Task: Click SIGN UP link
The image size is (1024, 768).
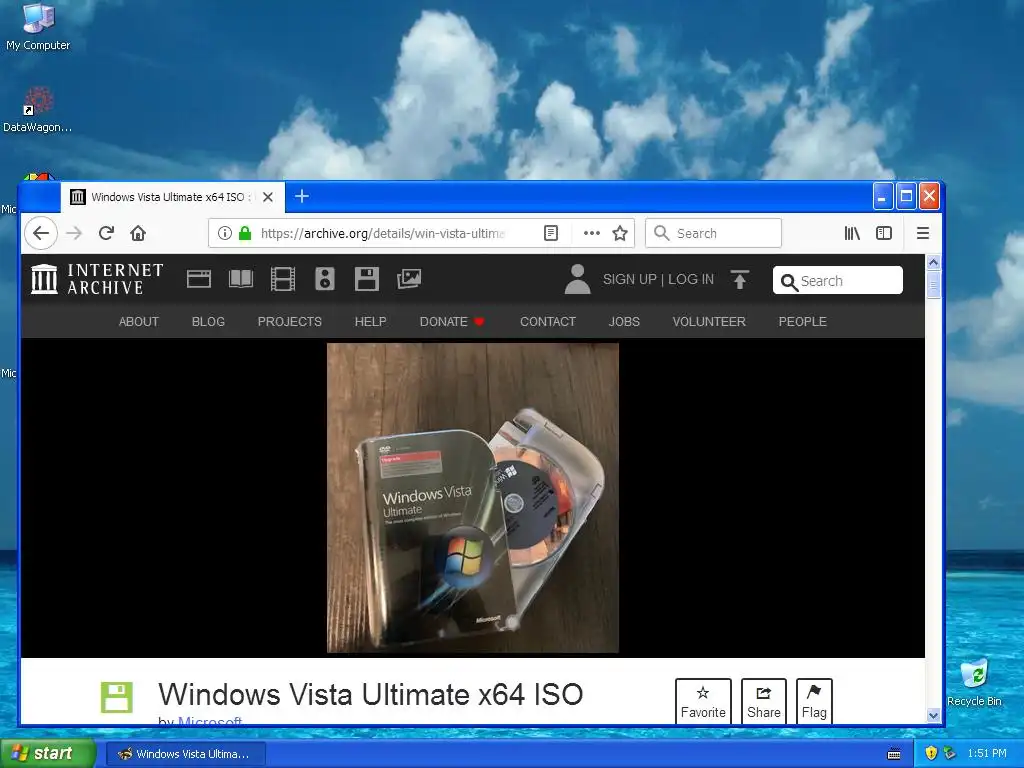Action: tap(629, 280)
